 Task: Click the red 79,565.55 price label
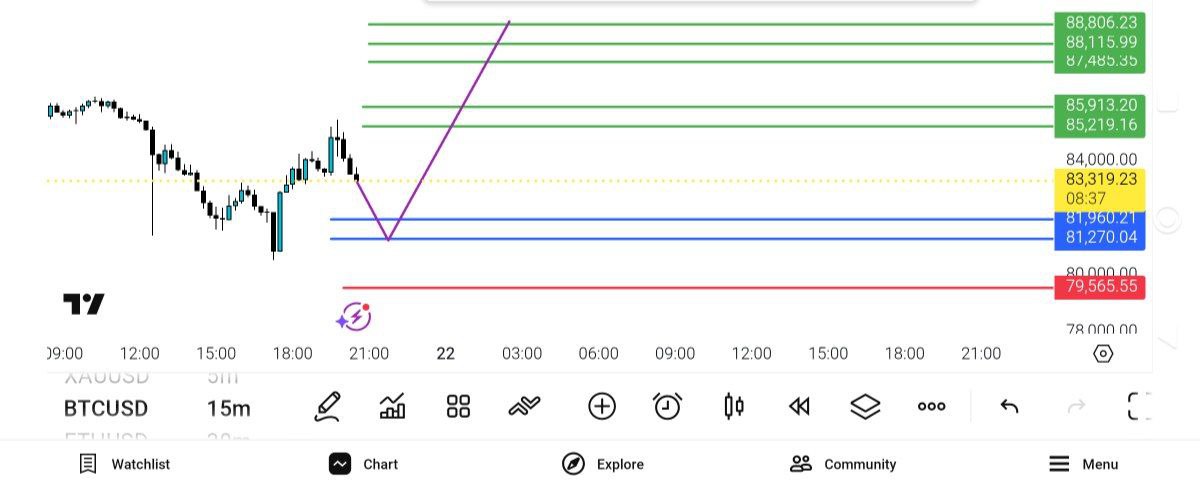(x=1100, y=287)
